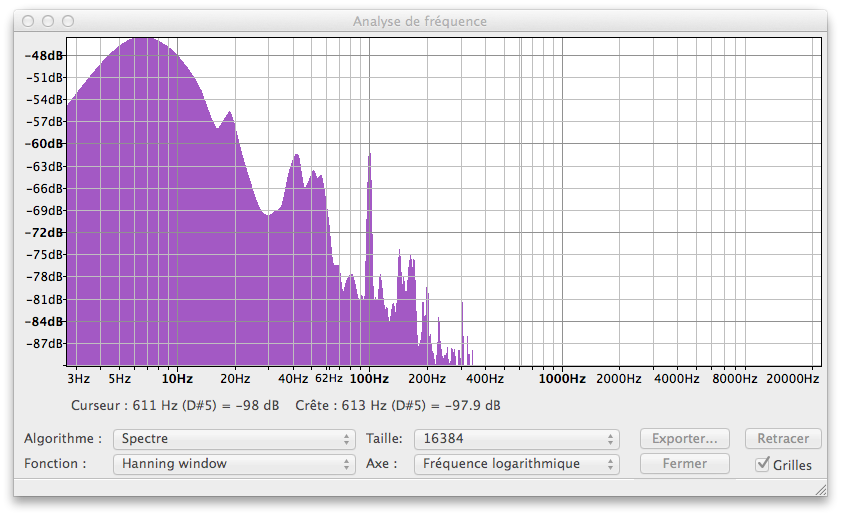
Task: Open the Taille dropdown showing 16384
Action: point(520,439)
